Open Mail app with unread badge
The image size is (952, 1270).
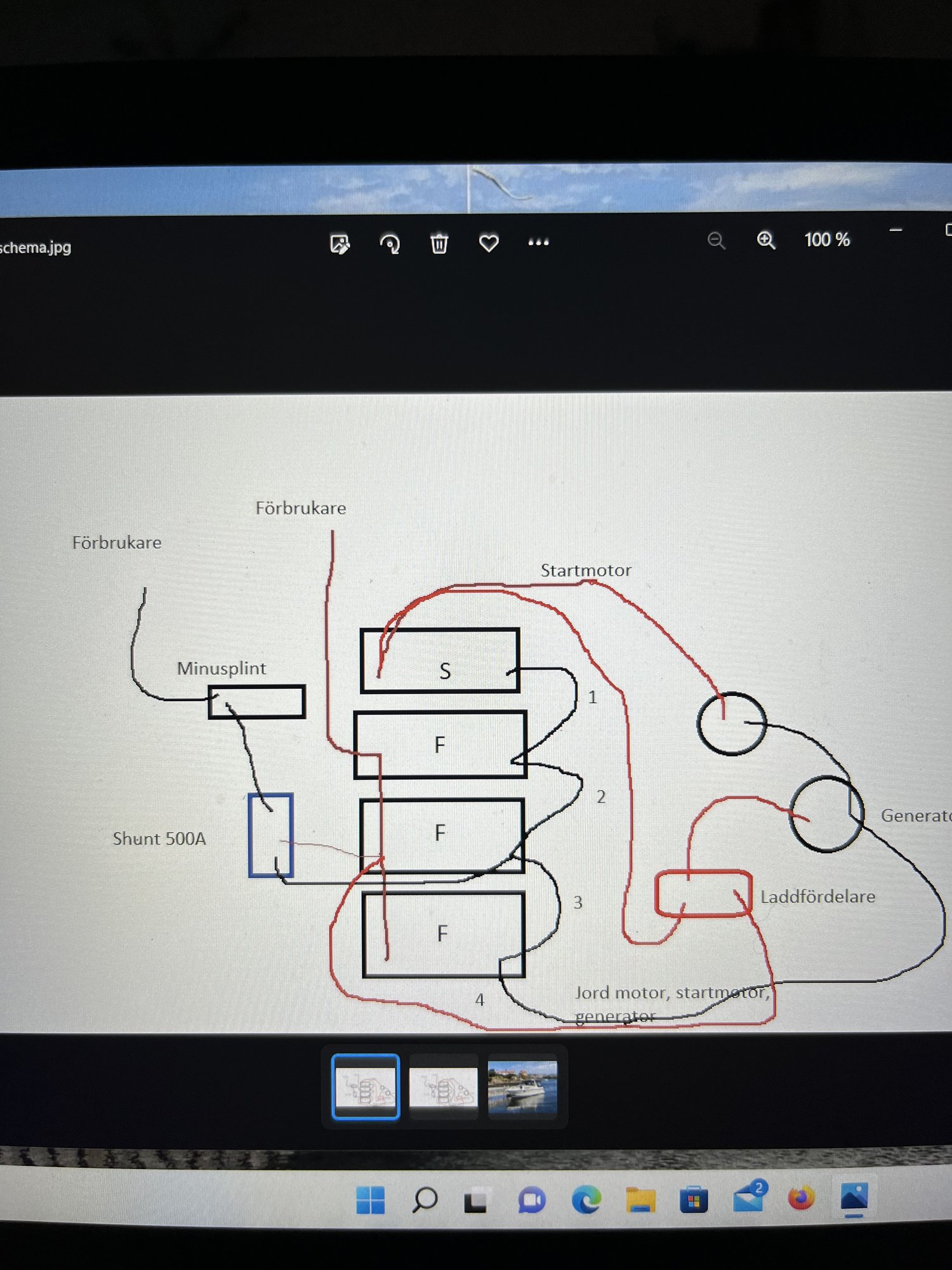point(748,1198)
